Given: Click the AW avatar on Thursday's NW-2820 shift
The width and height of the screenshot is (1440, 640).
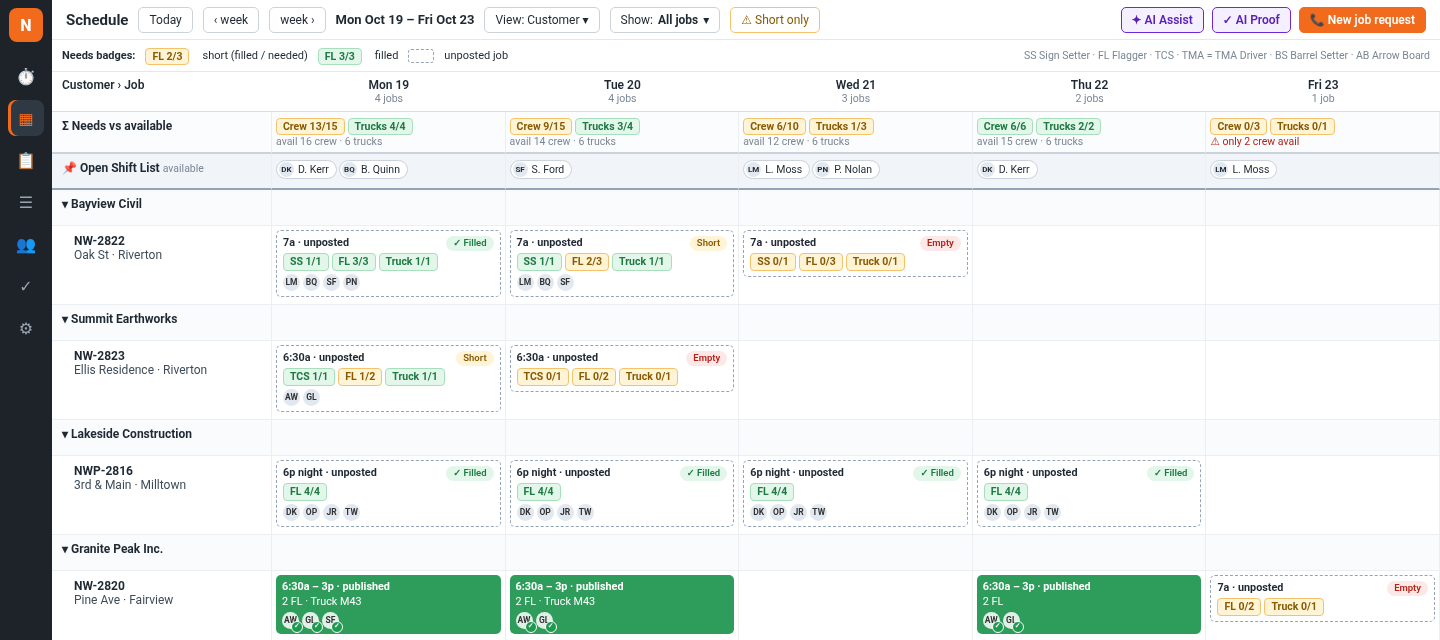Looking at the screenshot, I should (x=991, y=620).
